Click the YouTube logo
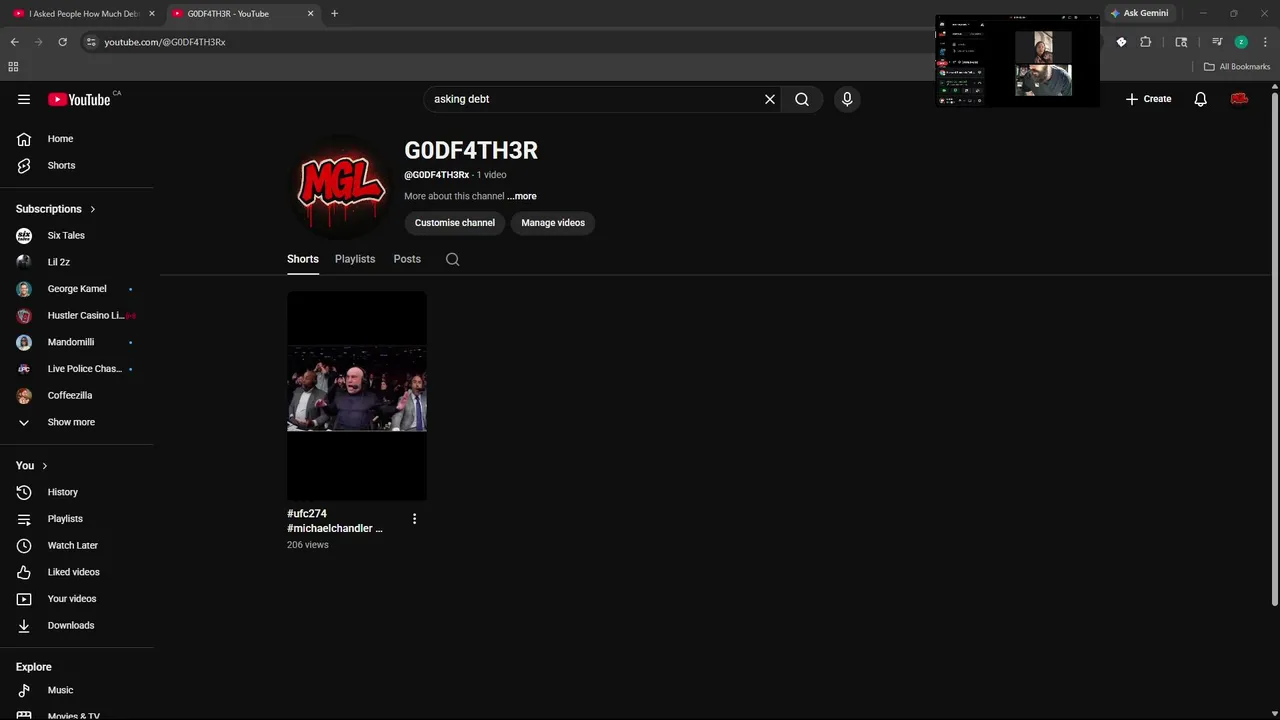The width and height of the screenshot is (1280, 720). 79,99
